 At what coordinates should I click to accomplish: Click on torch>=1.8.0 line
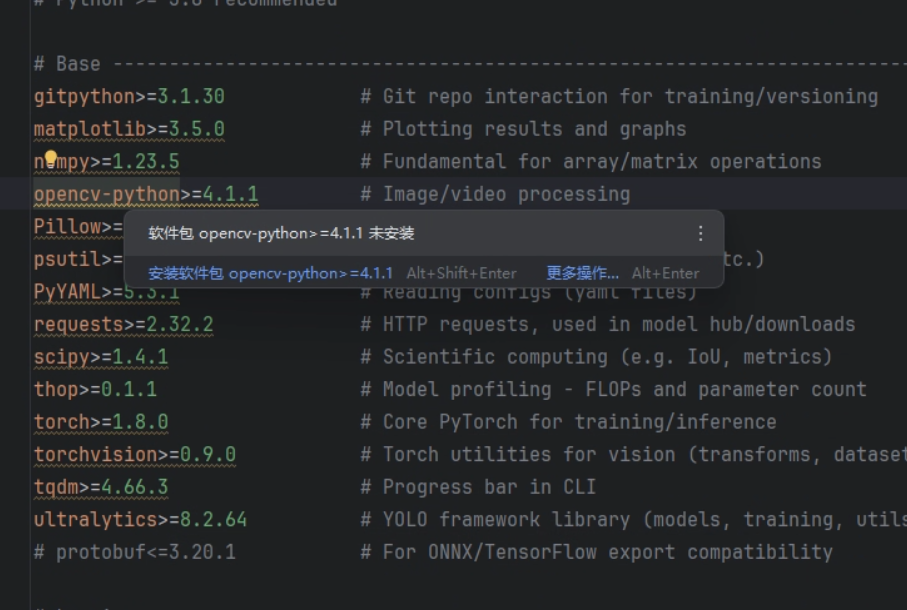(x=101, y=422)
